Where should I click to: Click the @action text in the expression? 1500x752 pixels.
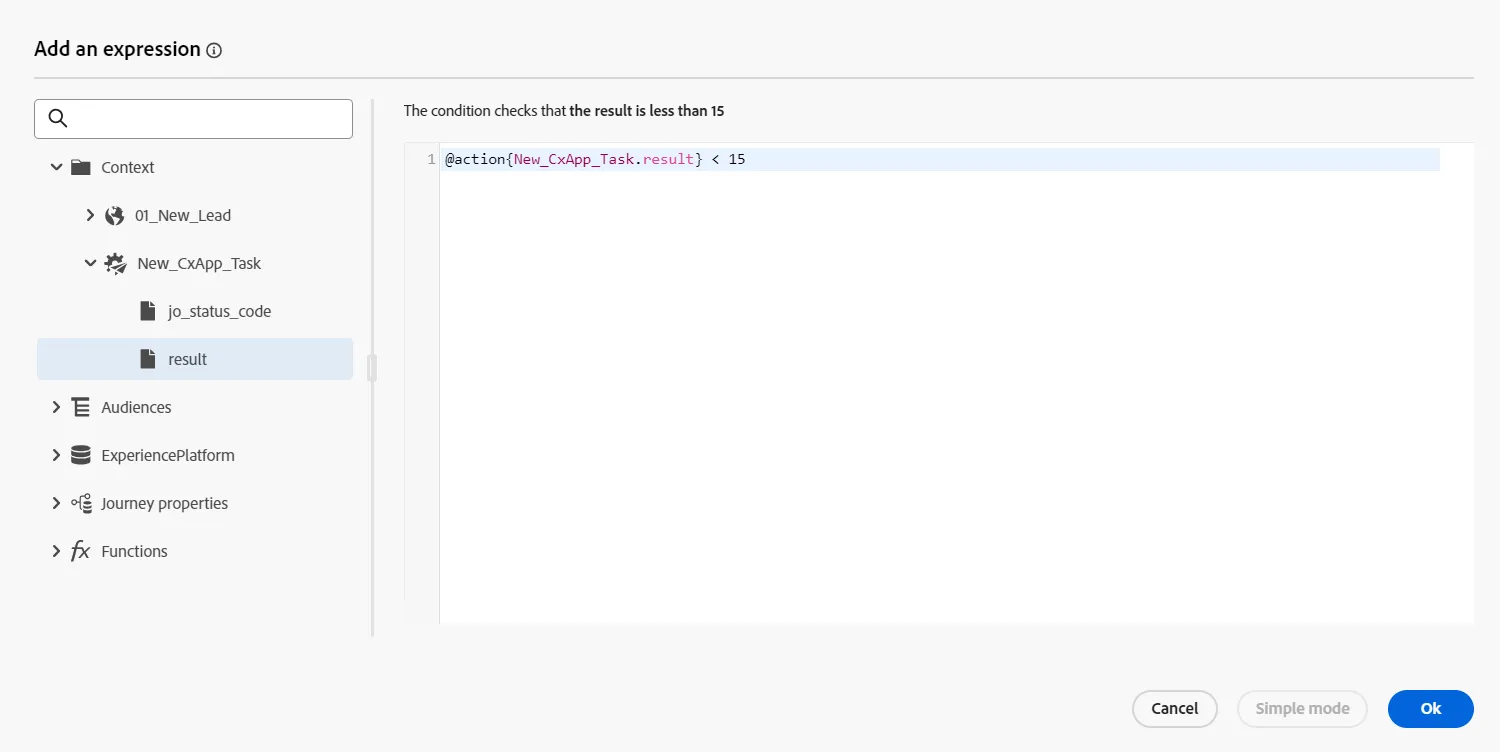click(x=475, y=160)
